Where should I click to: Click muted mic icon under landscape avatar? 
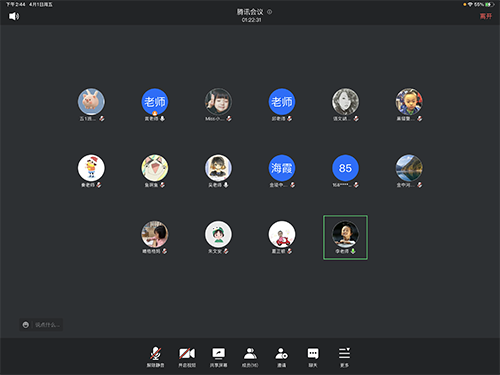point(420,185)
